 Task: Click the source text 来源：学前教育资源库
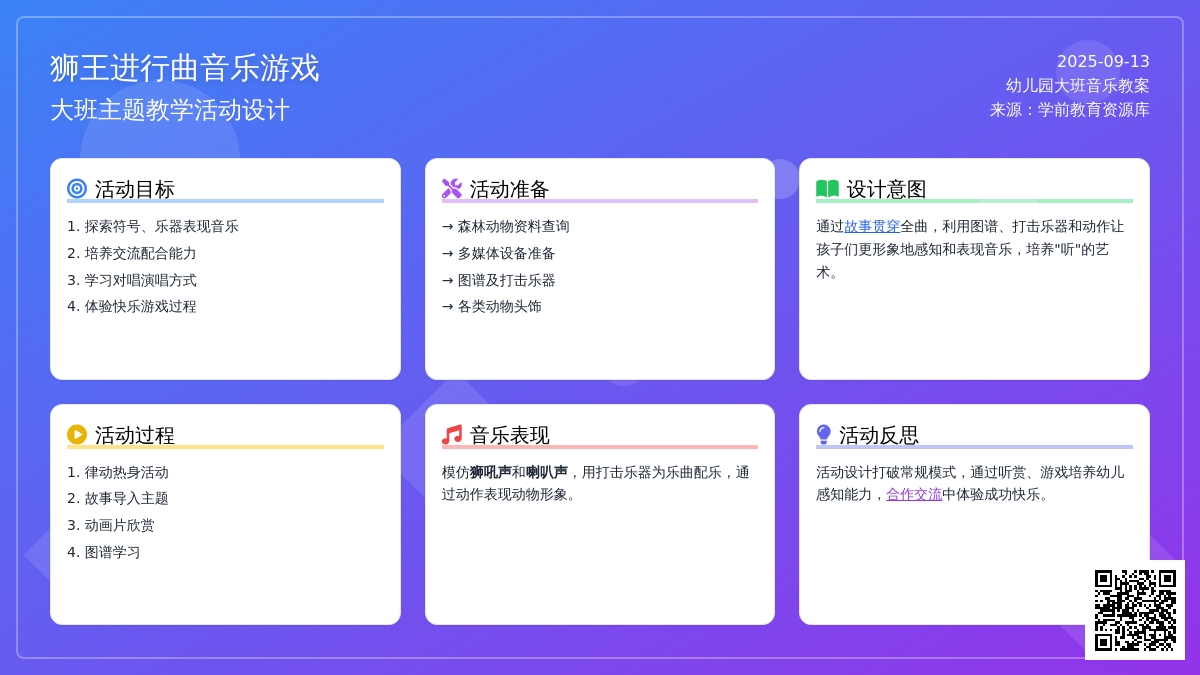[1070, 110]
